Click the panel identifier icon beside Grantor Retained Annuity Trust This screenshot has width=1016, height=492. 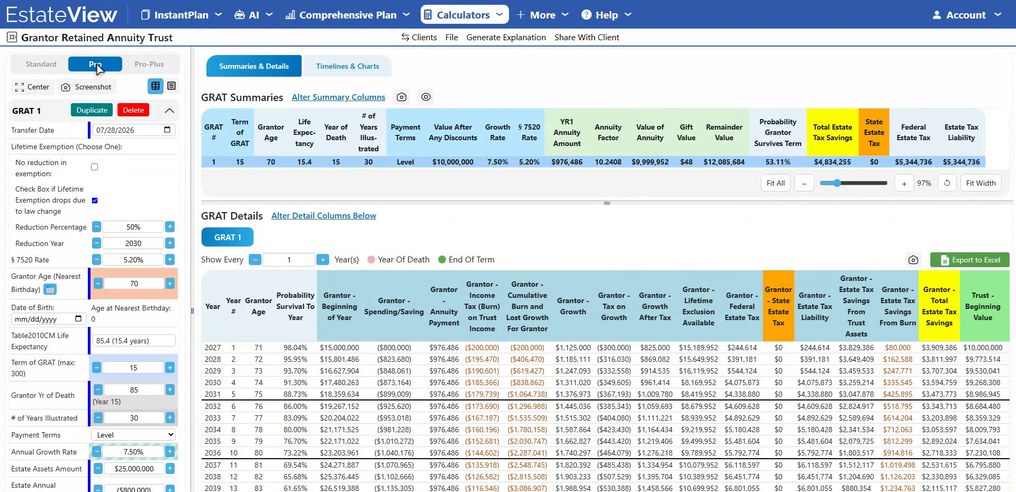(11, 38)
